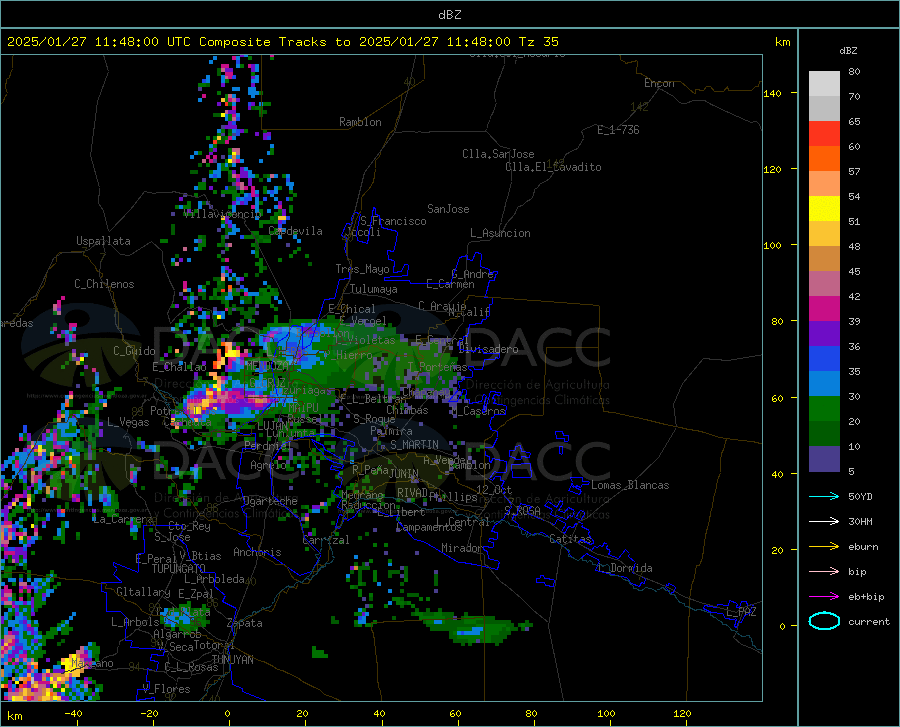Click the Villavicencio map label
The height and width of the screenshot is (727, 900).
[222, 214]
